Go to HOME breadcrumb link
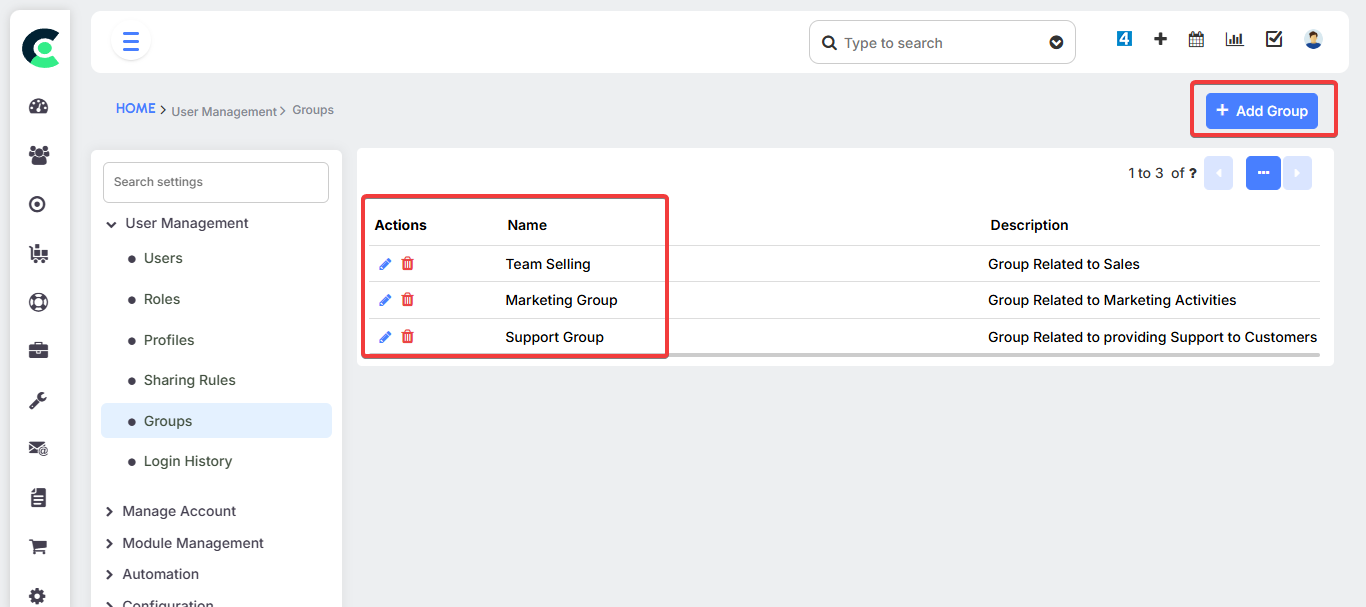1366x607 pixels. 135,109
